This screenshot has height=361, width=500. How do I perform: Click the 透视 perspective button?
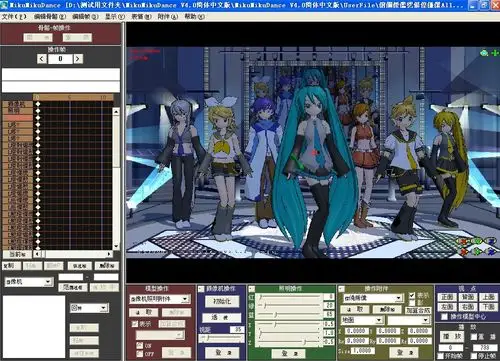pyautogui.click(x=222, y=318)
